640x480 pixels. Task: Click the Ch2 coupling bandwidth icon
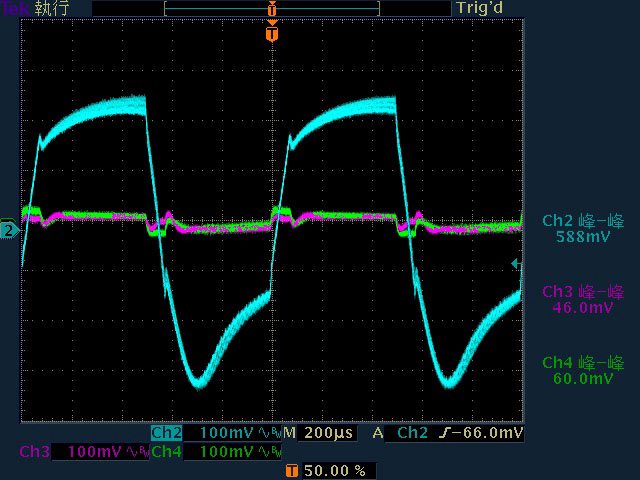(269, 433)
